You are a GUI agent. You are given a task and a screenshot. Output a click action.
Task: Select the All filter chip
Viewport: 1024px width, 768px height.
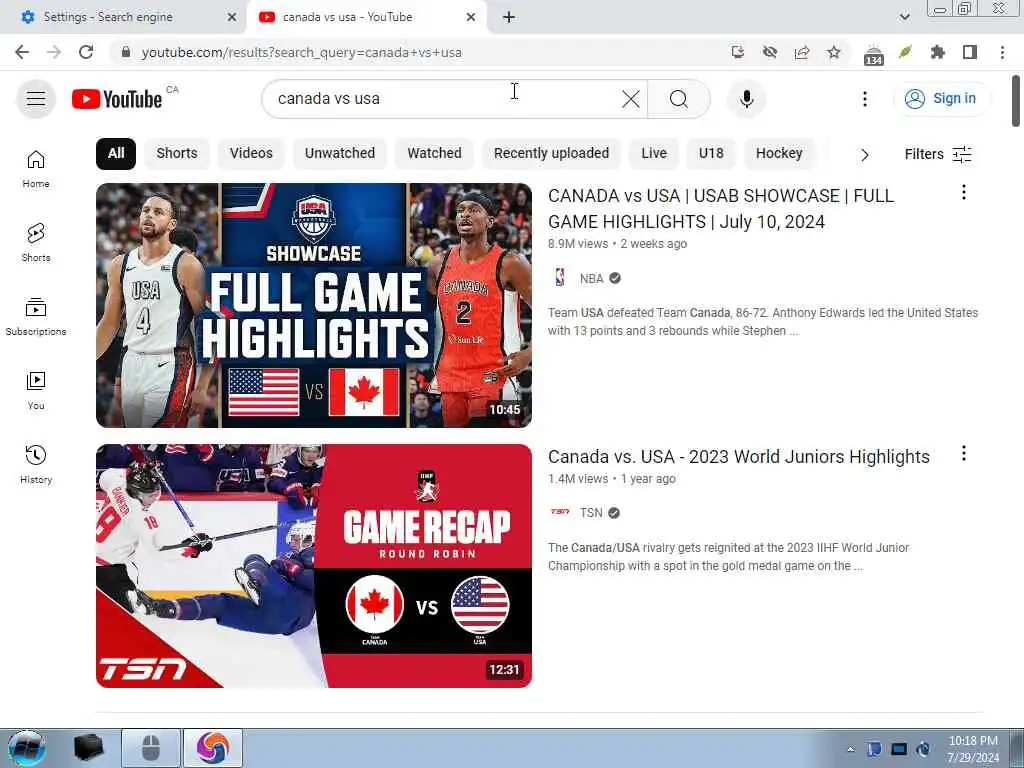(x=116, y=153)
